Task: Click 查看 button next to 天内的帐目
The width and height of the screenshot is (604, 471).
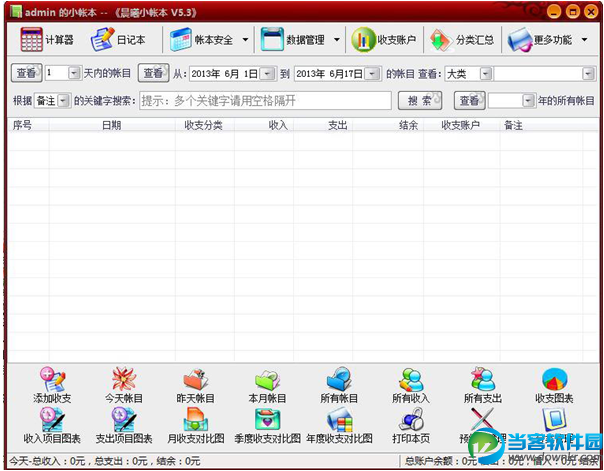Action: (x=26, y=73)
